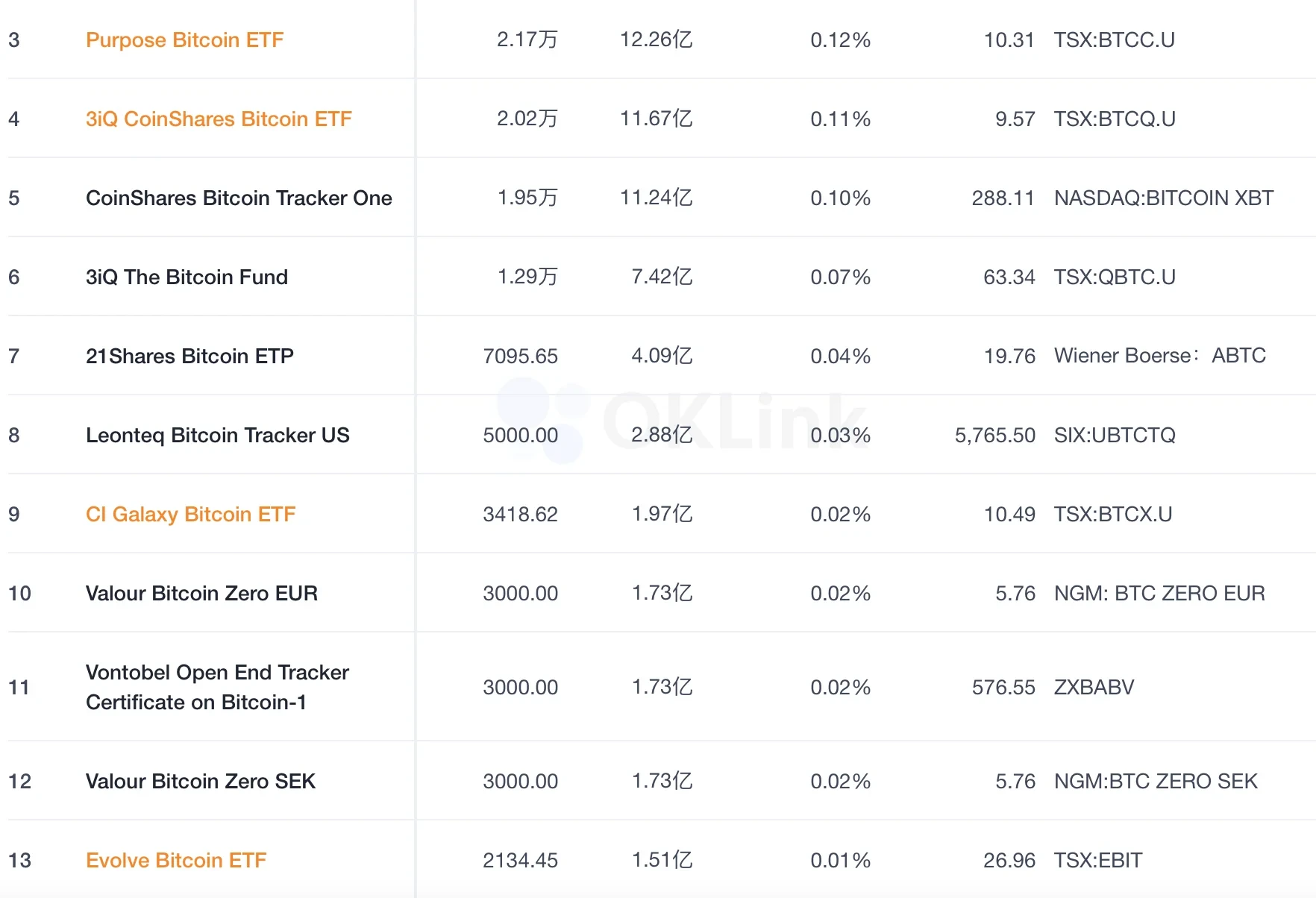Image resolution: width=1316 pixels, height=898 pixels.
Task: Select the SIX:UBTCTQ ticker text
Action: [1115, 436]
